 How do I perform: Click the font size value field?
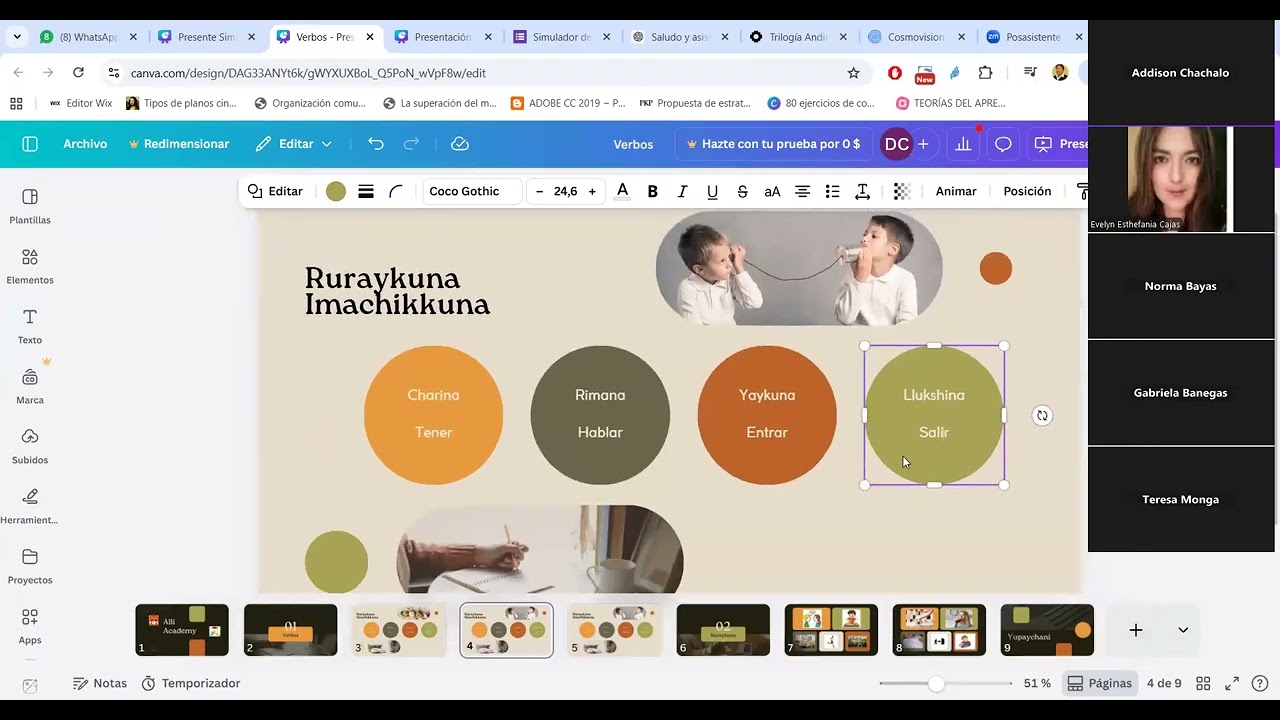pos(566,191)
